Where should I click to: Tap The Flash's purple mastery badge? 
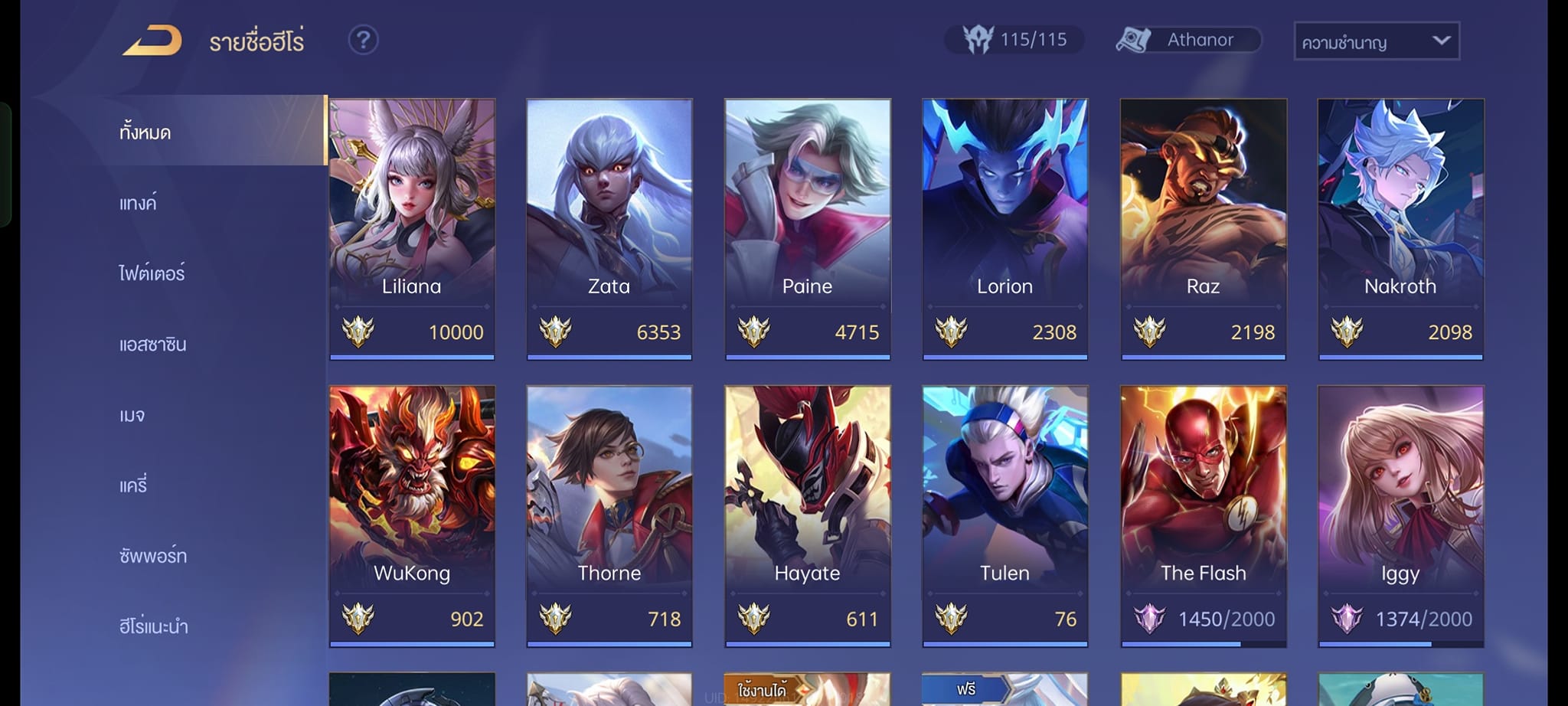1149,619
